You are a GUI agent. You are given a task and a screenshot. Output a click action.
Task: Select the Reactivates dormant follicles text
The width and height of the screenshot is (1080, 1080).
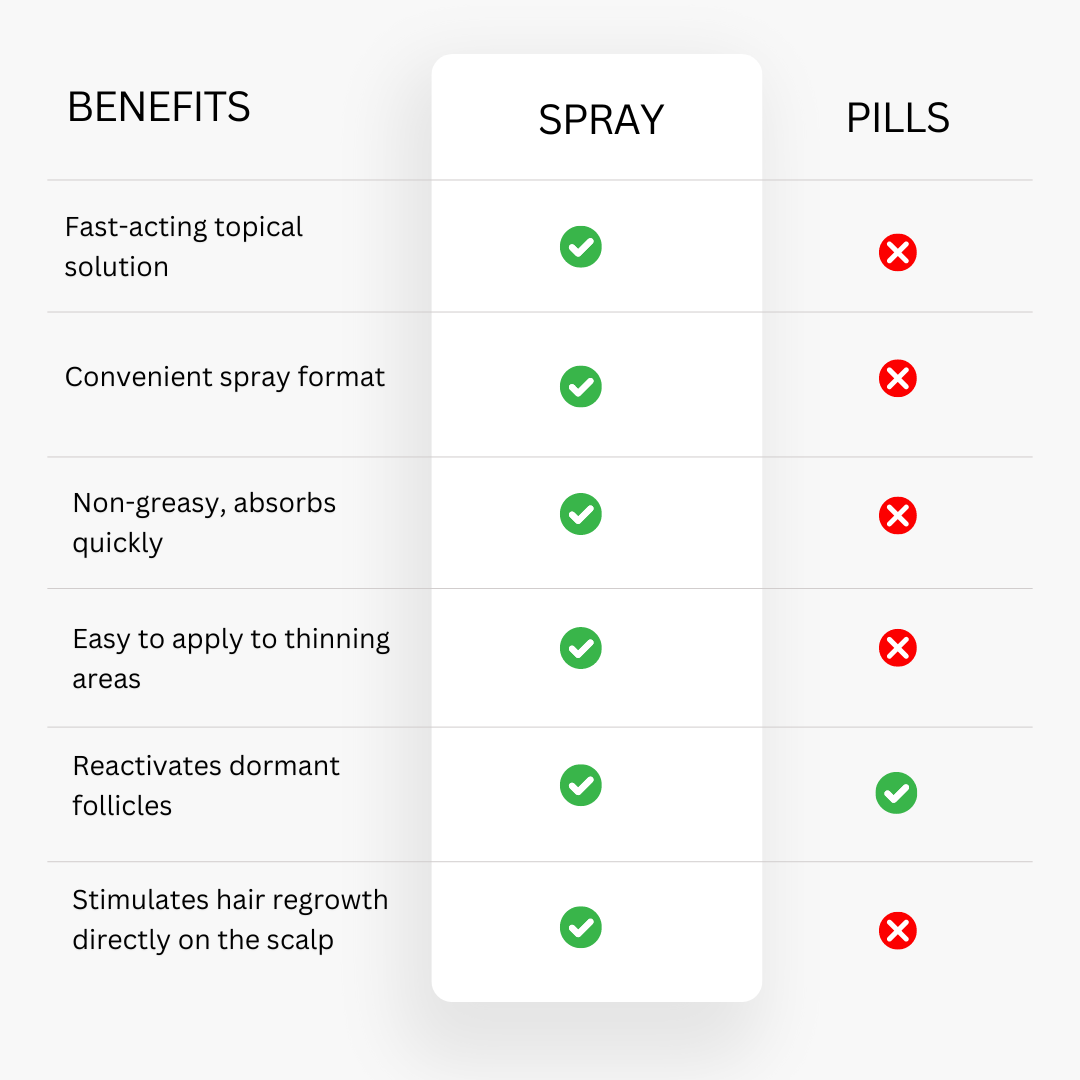click(x=206, y=785)
